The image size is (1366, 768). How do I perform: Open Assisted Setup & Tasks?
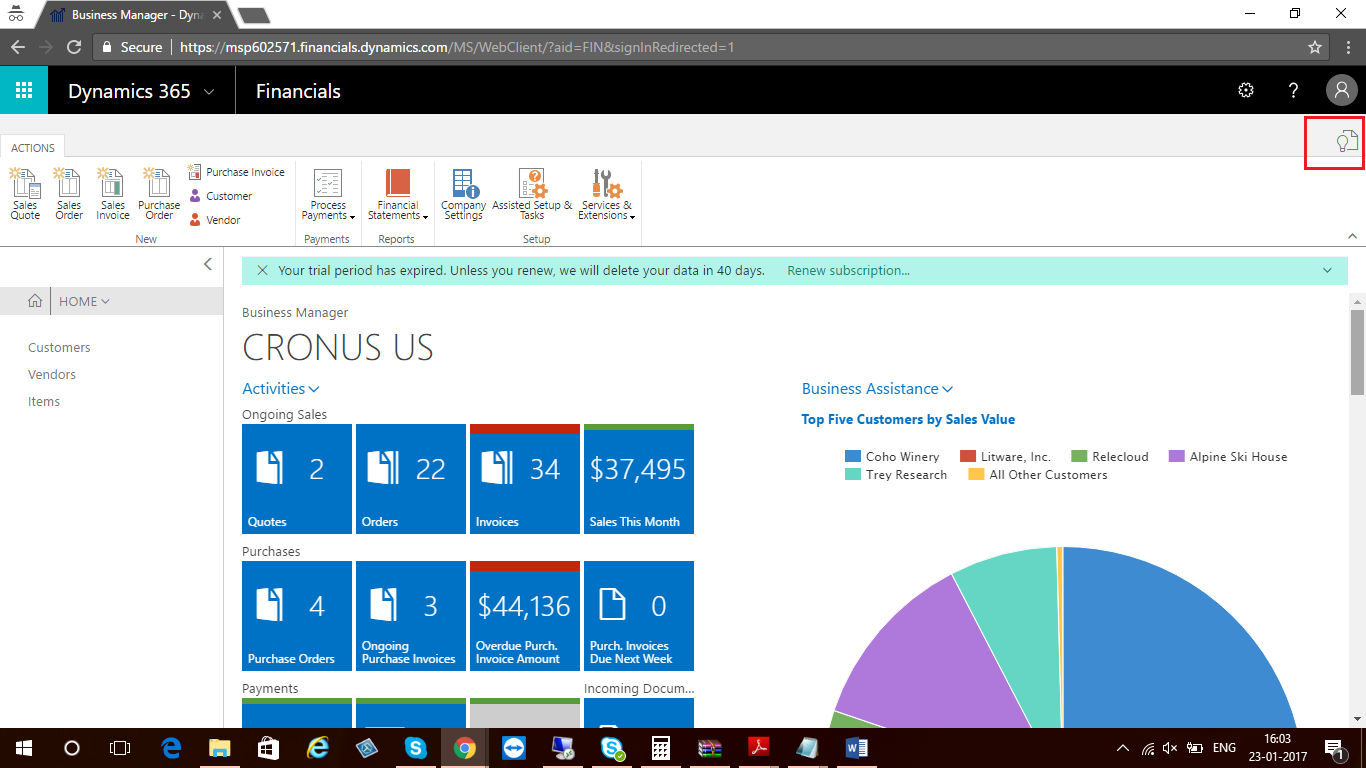tap(532, 195)
